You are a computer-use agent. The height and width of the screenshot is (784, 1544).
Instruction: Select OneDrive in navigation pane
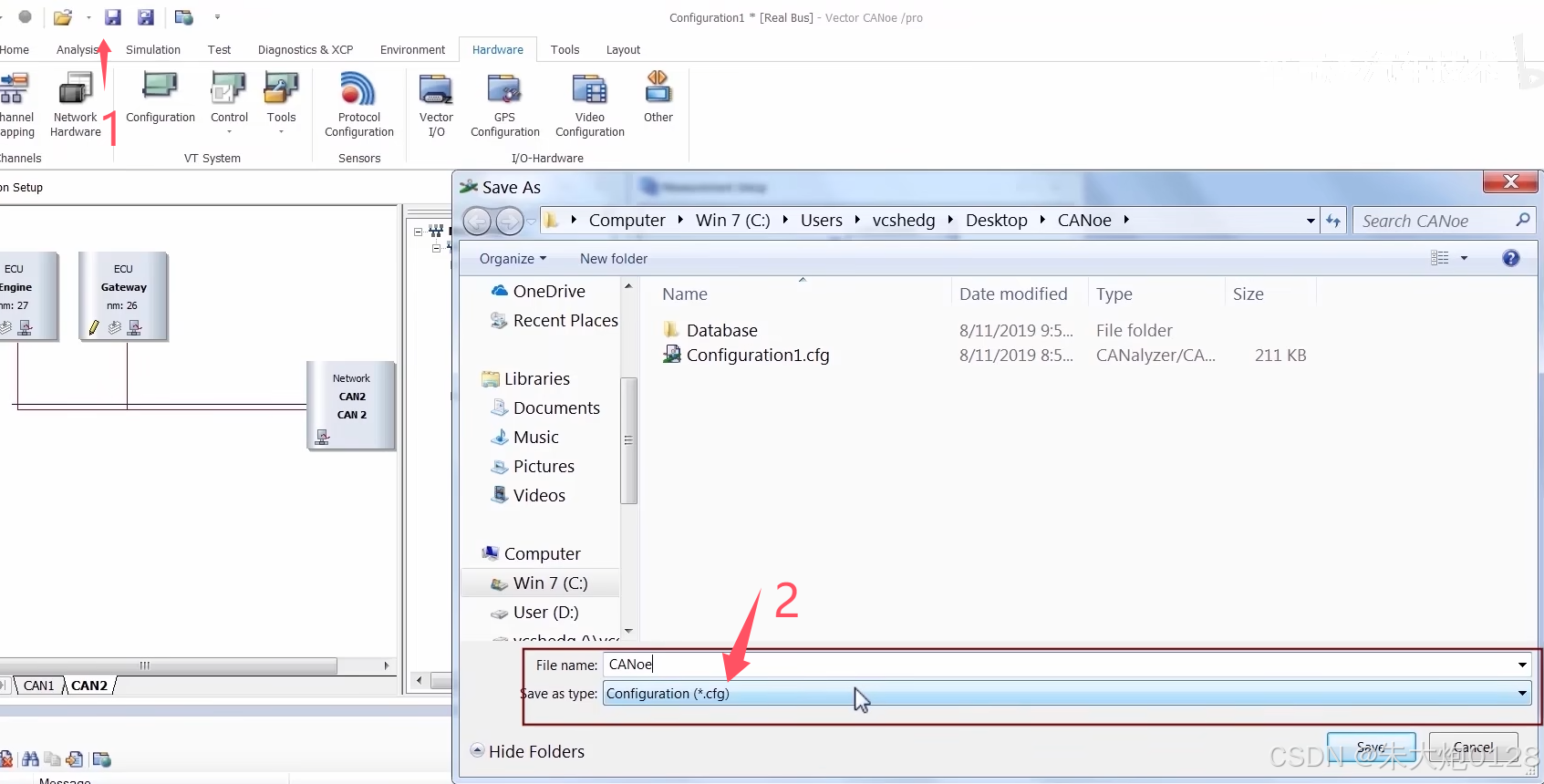[539, 291]
